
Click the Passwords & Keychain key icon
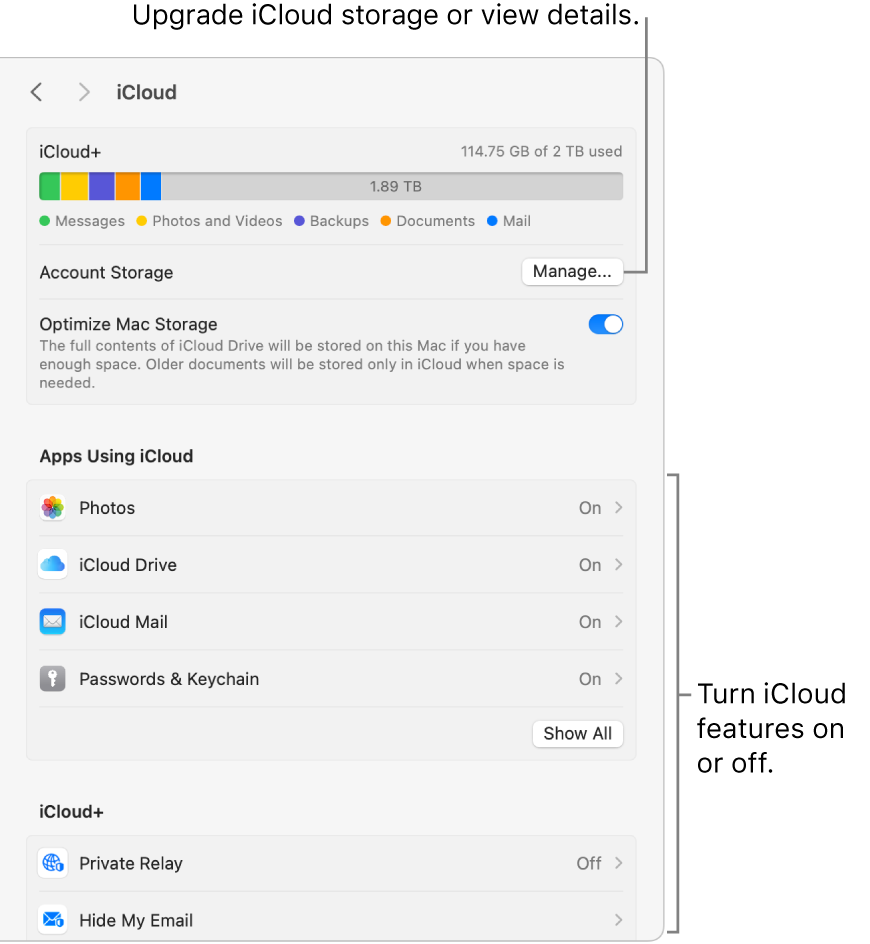point(52,678)
